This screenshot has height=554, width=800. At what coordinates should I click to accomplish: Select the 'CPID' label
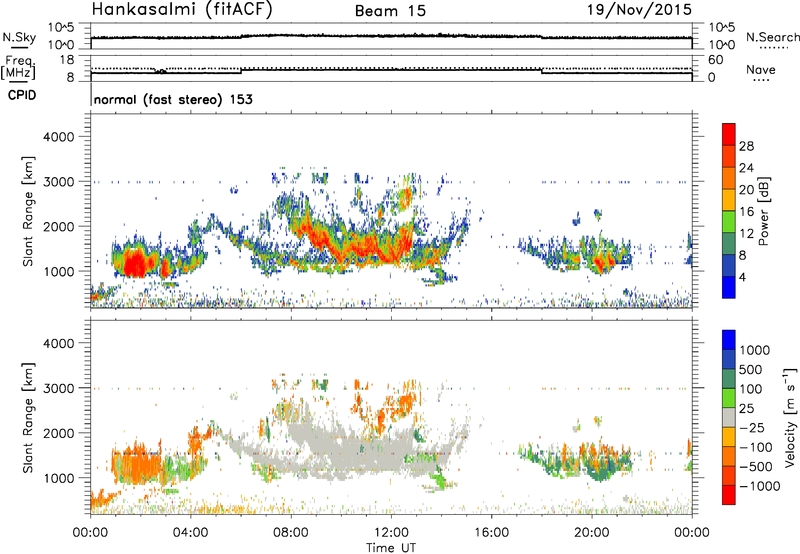point(22,95)
